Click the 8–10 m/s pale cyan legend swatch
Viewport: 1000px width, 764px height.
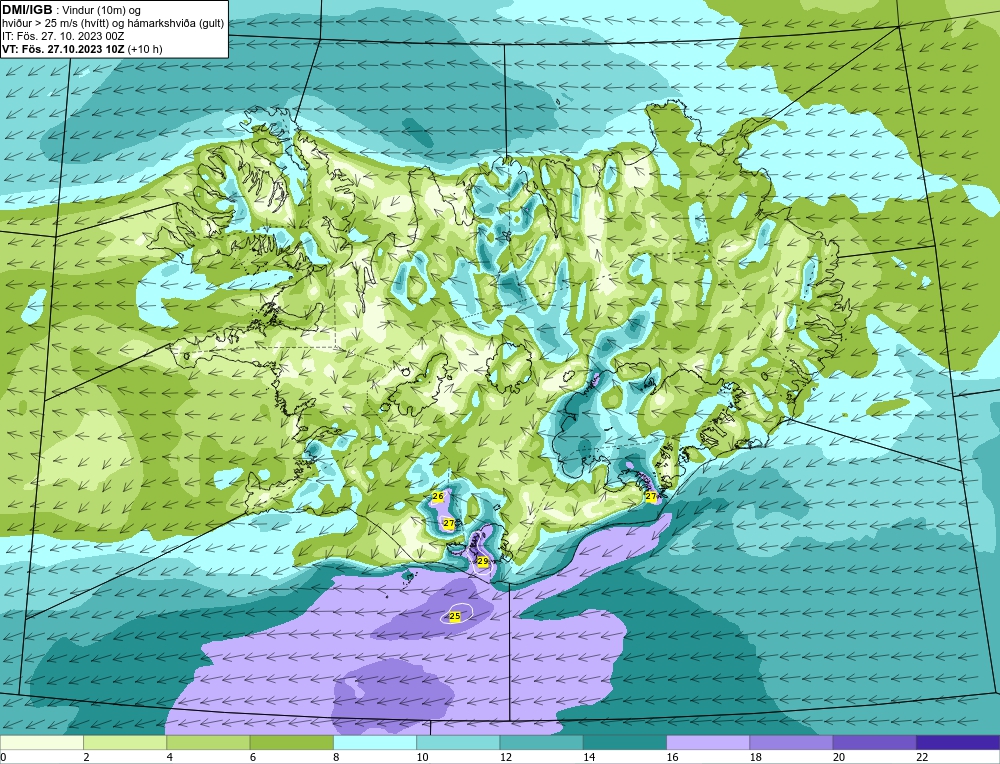(x=375, y=743)
